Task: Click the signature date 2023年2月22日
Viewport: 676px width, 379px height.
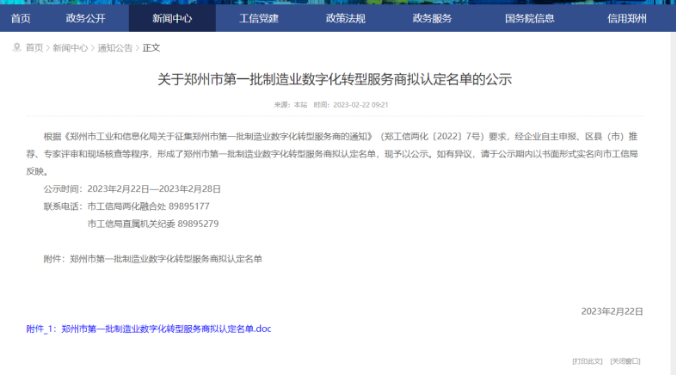Action: pos(612,311)
